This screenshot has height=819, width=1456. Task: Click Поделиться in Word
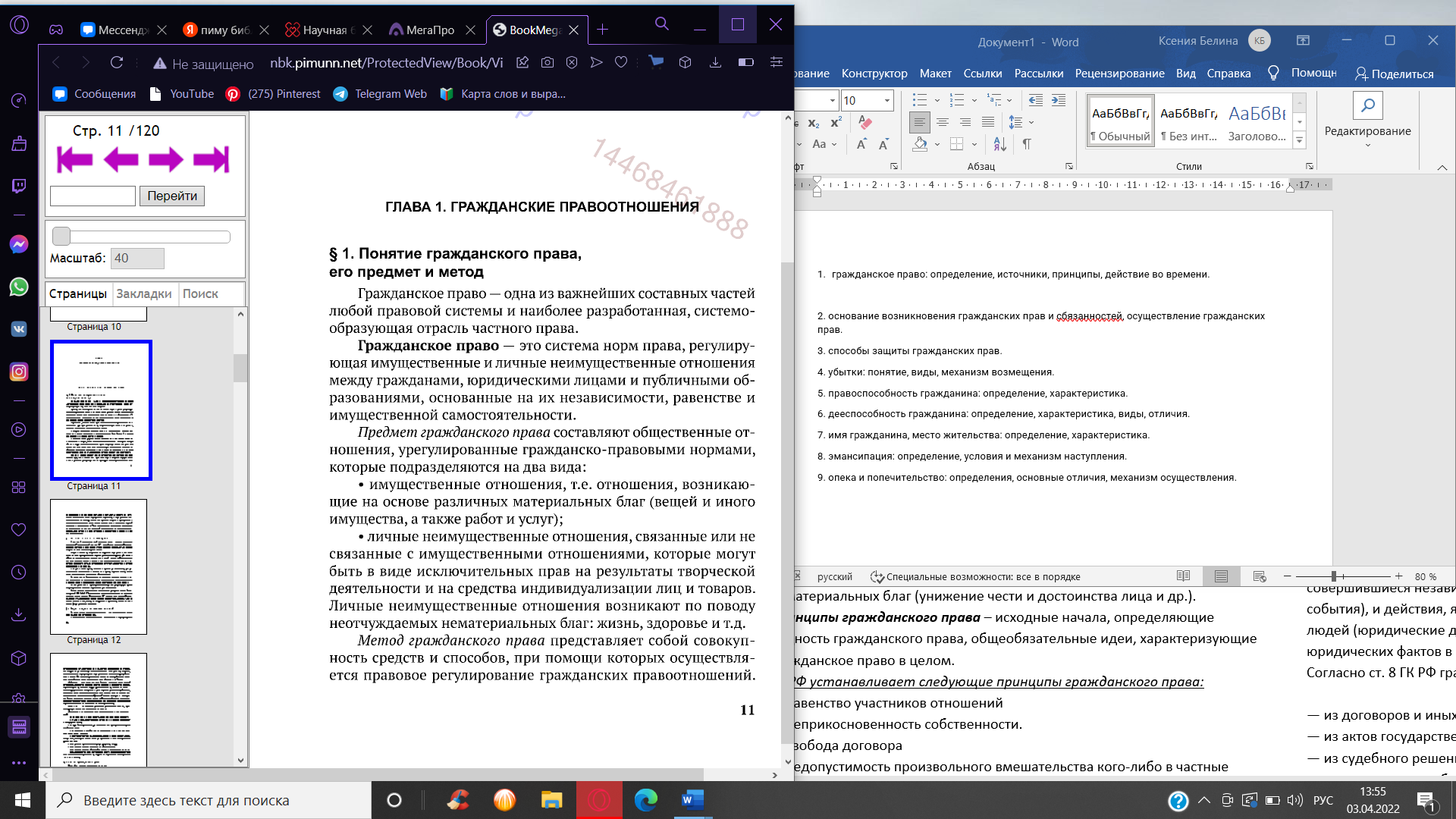pos(1394,74)
